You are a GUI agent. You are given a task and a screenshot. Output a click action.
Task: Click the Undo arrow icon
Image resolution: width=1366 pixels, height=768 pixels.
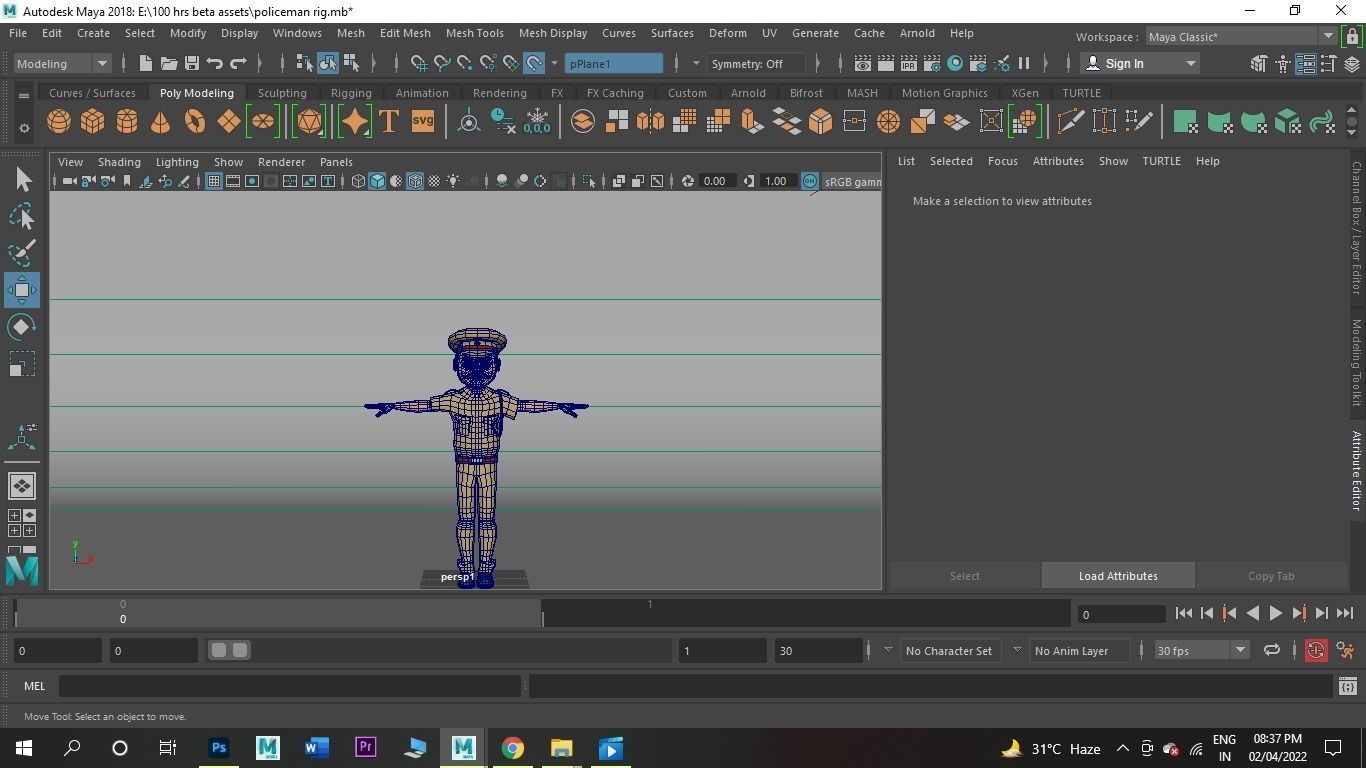click(x=215, y=63)
